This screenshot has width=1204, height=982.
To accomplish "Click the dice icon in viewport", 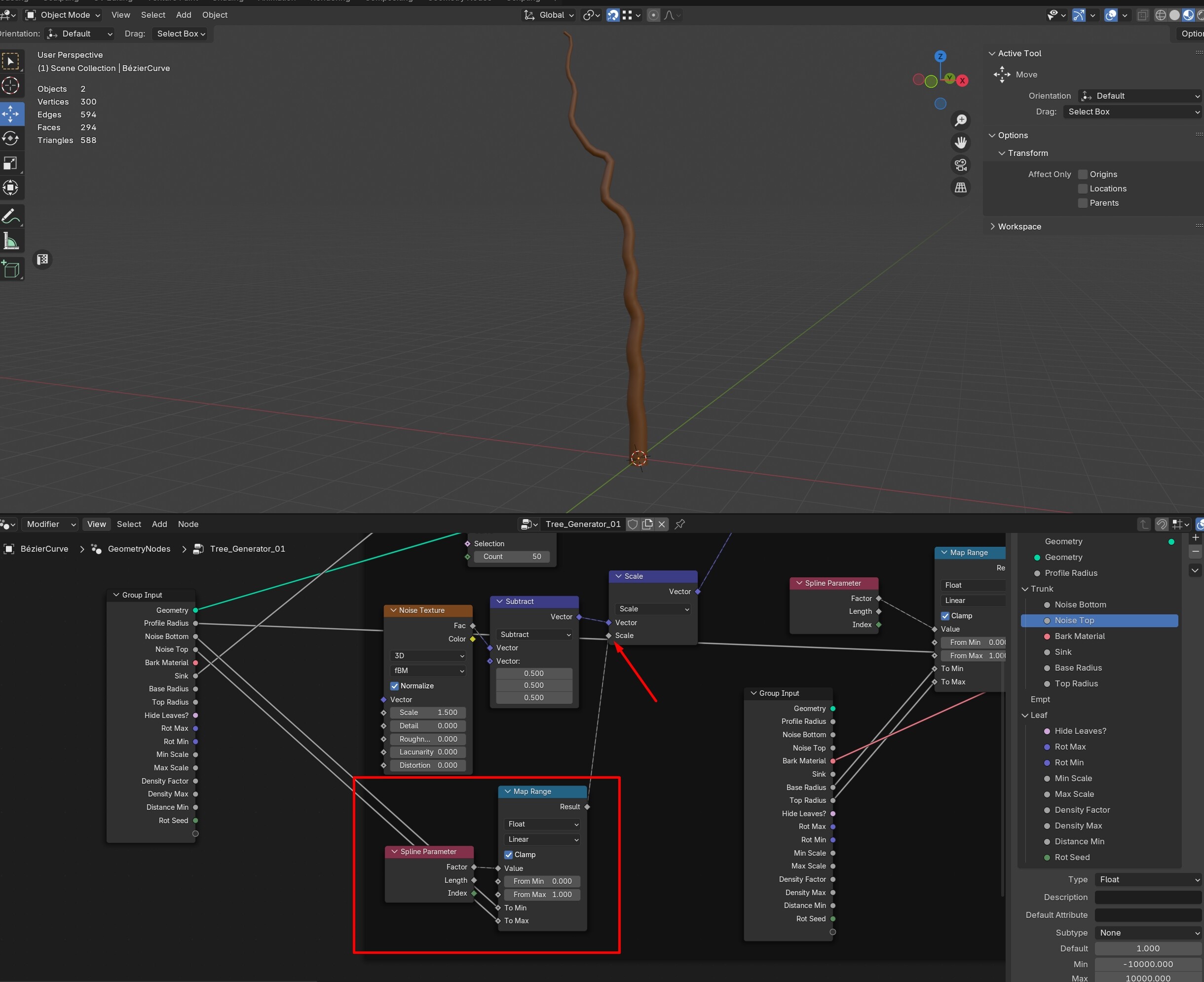I will tap(42, 260).
